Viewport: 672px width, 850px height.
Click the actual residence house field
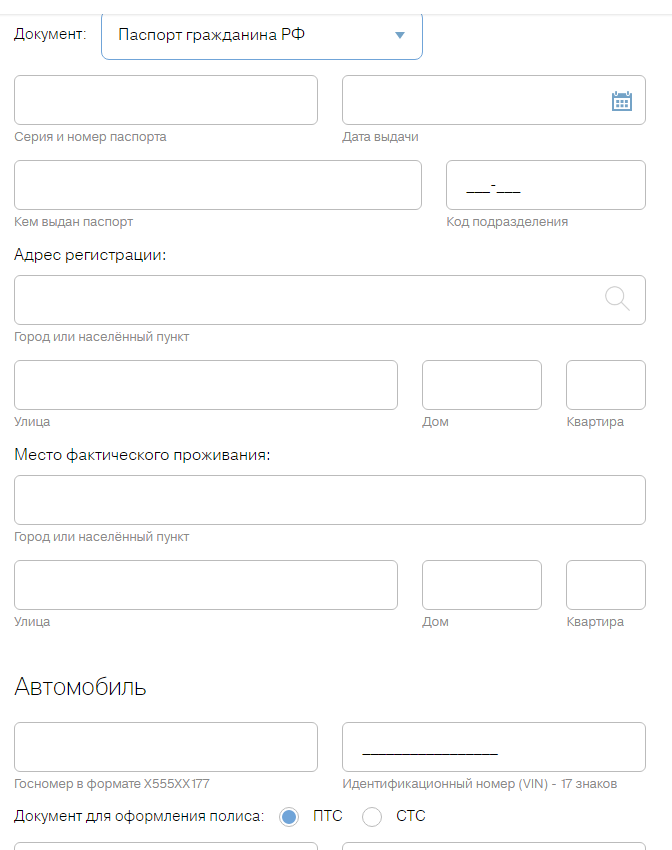click(x=482, y=585)
